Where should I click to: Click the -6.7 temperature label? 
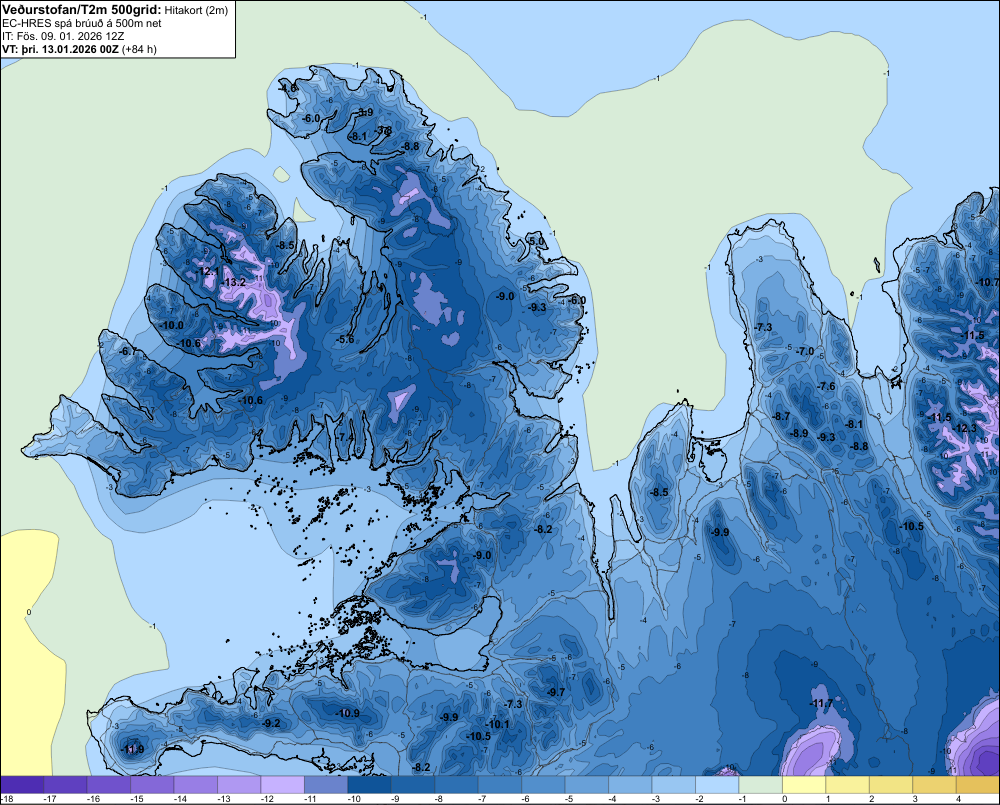[128, 351]
